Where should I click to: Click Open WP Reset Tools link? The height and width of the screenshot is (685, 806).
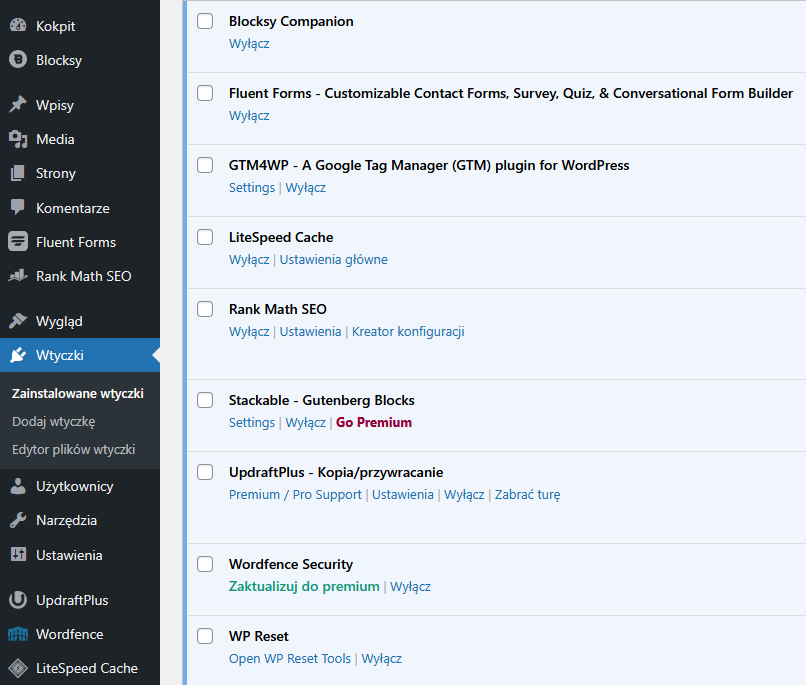click(290, 658)
